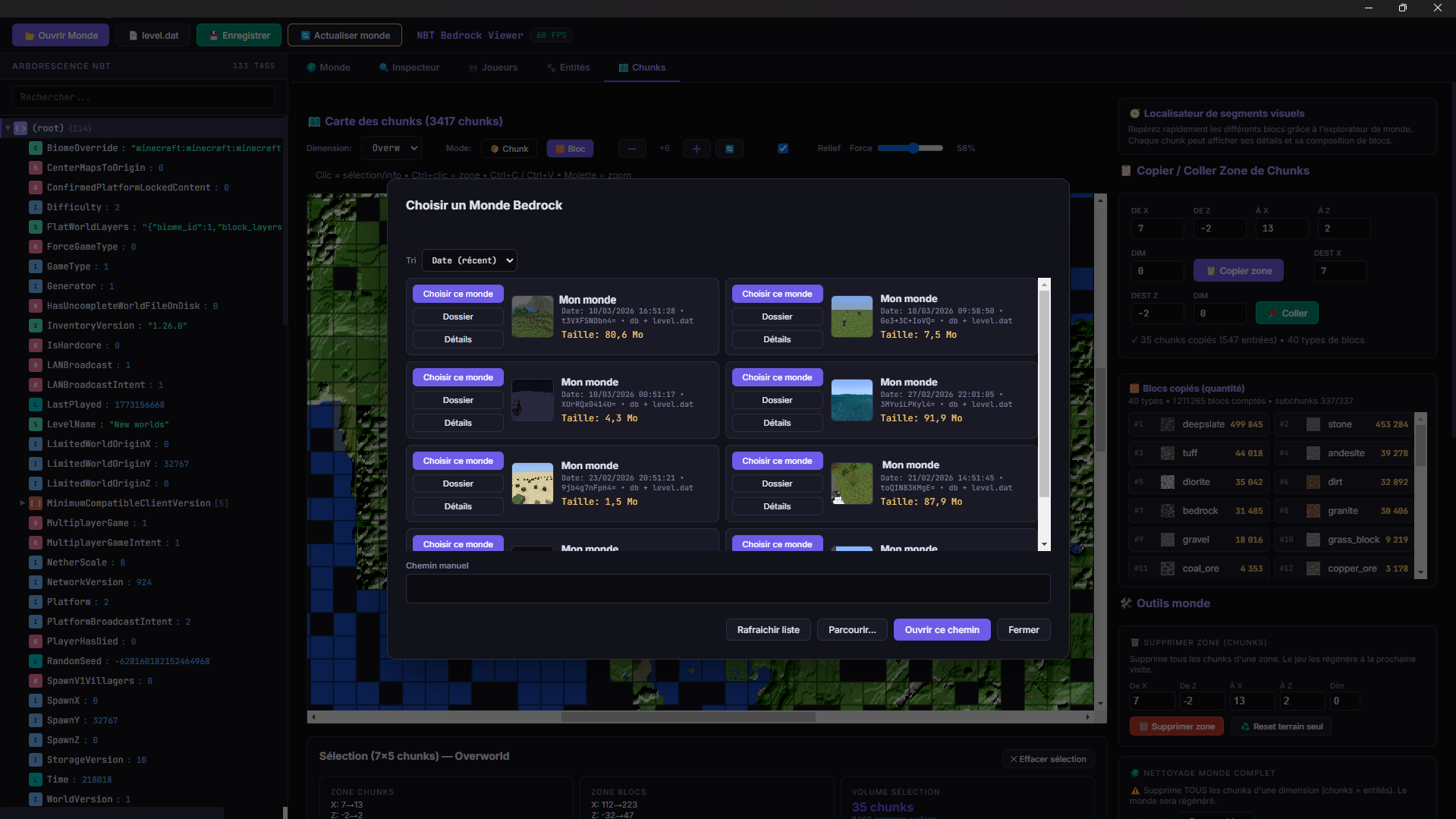The image size is (1456, 819).
Task: Switch to the Entités tab
Action: pos(568,68)
